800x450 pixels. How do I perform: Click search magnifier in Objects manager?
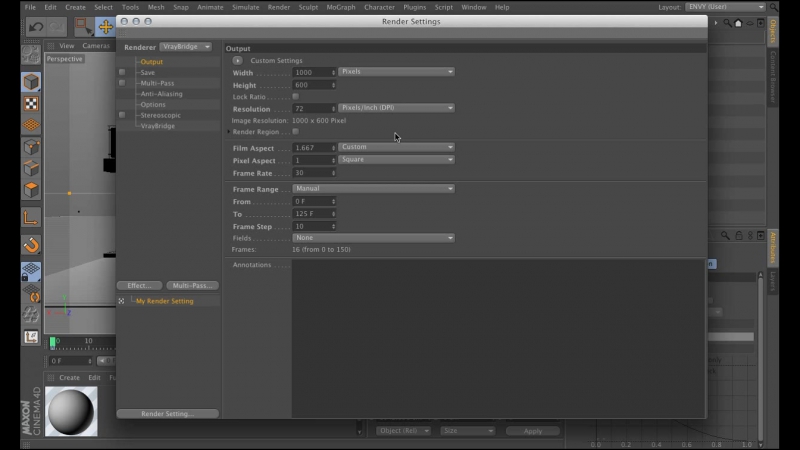tap(727, 23)
